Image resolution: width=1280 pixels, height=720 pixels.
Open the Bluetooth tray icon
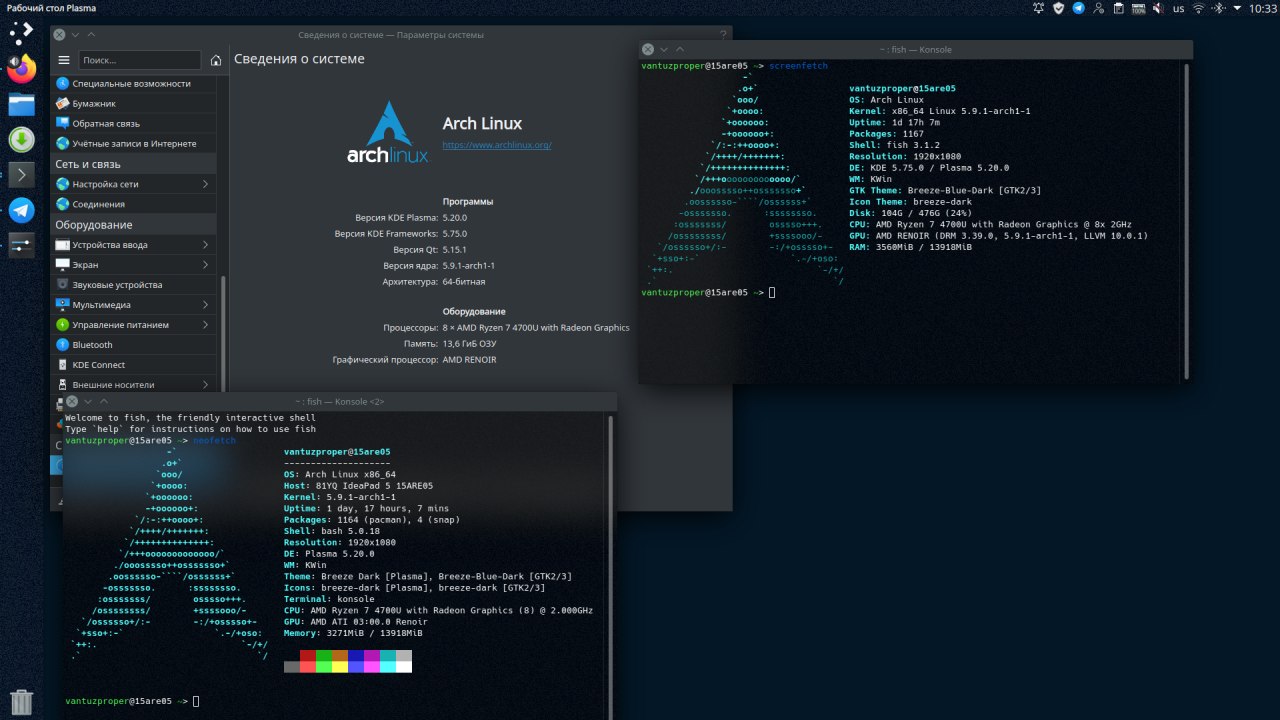pyautogui.click(x=1219, y=8)
